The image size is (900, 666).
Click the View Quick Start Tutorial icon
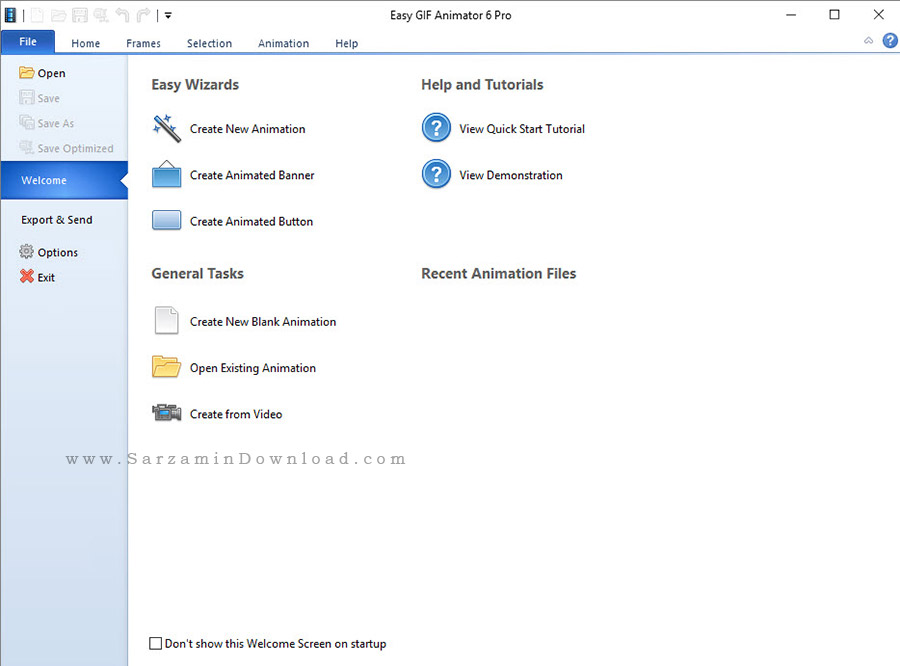pyautogui.click(x=436, y=127)
